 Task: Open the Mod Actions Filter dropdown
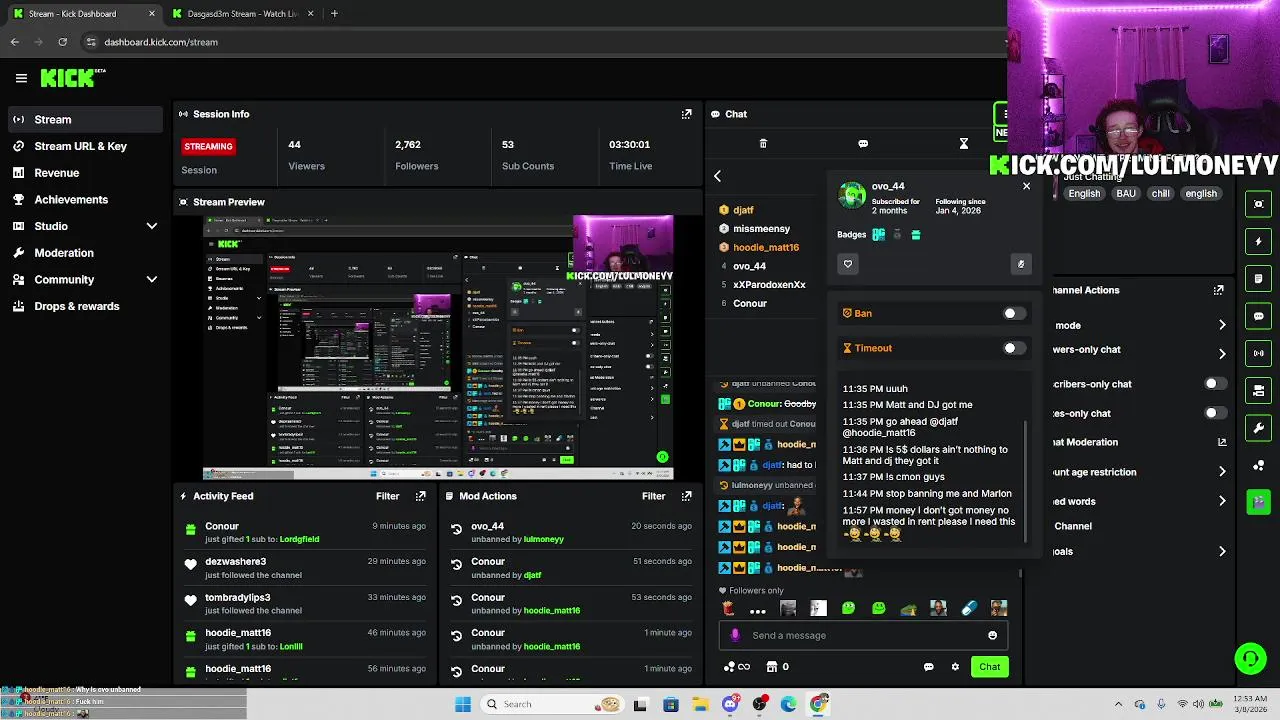point(653,496)
